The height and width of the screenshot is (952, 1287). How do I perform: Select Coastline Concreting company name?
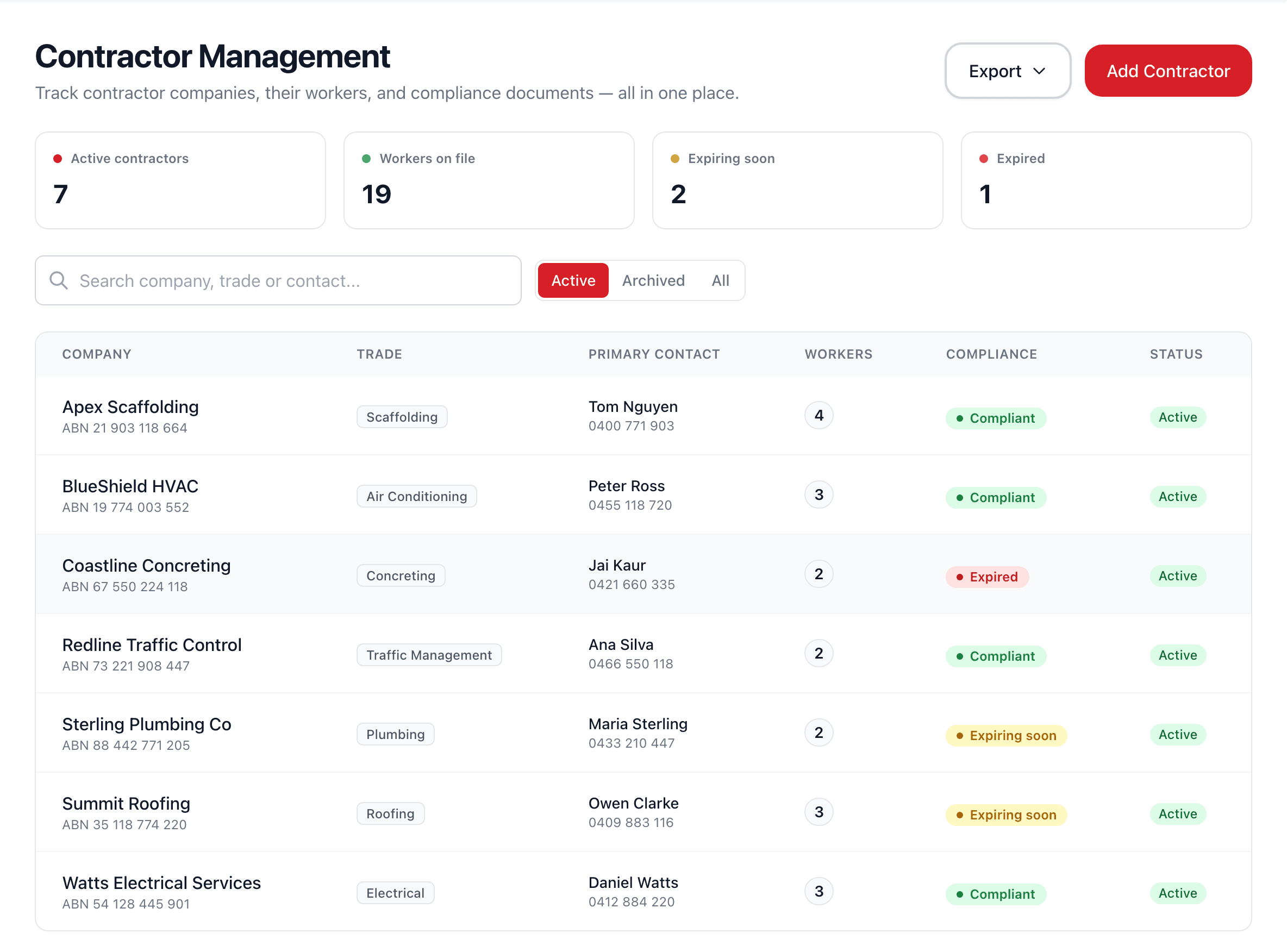(x=146, y=565)
